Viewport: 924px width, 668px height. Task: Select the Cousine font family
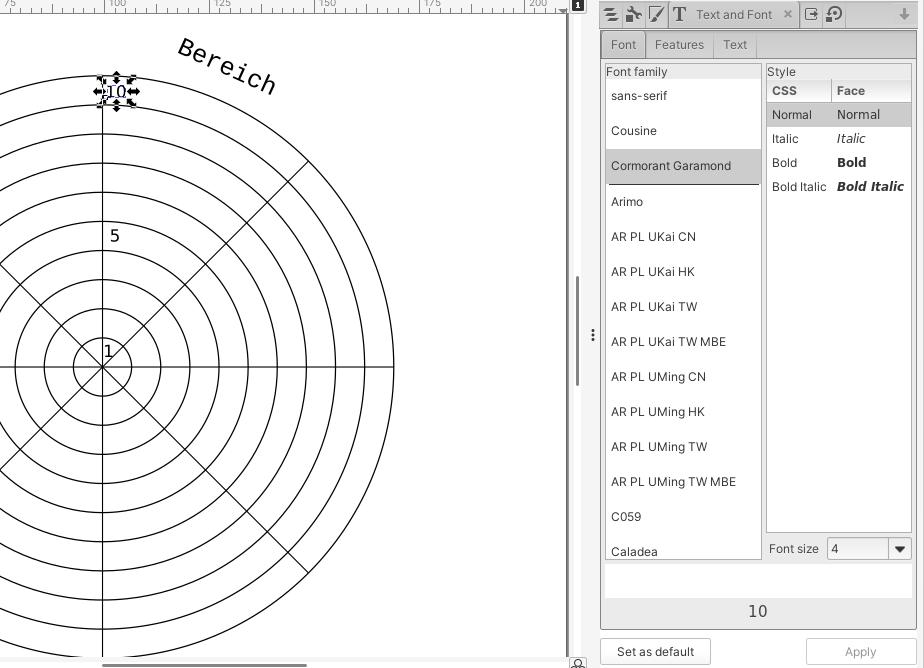pos(683,131)
